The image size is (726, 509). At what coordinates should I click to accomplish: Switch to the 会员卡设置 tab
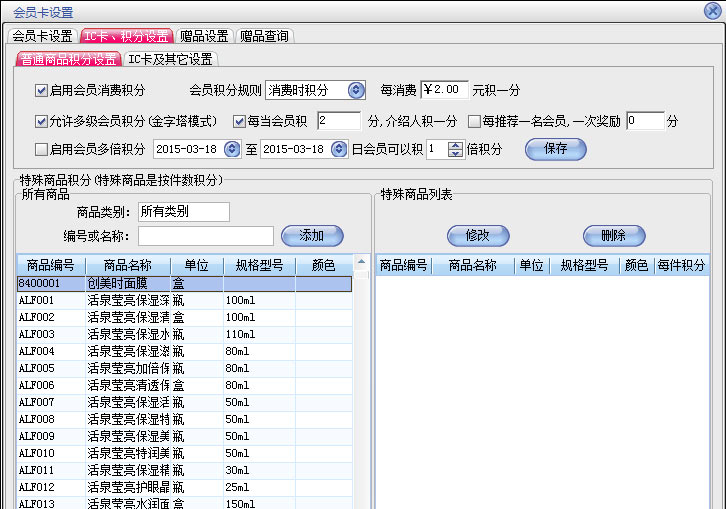pos(42,36)
